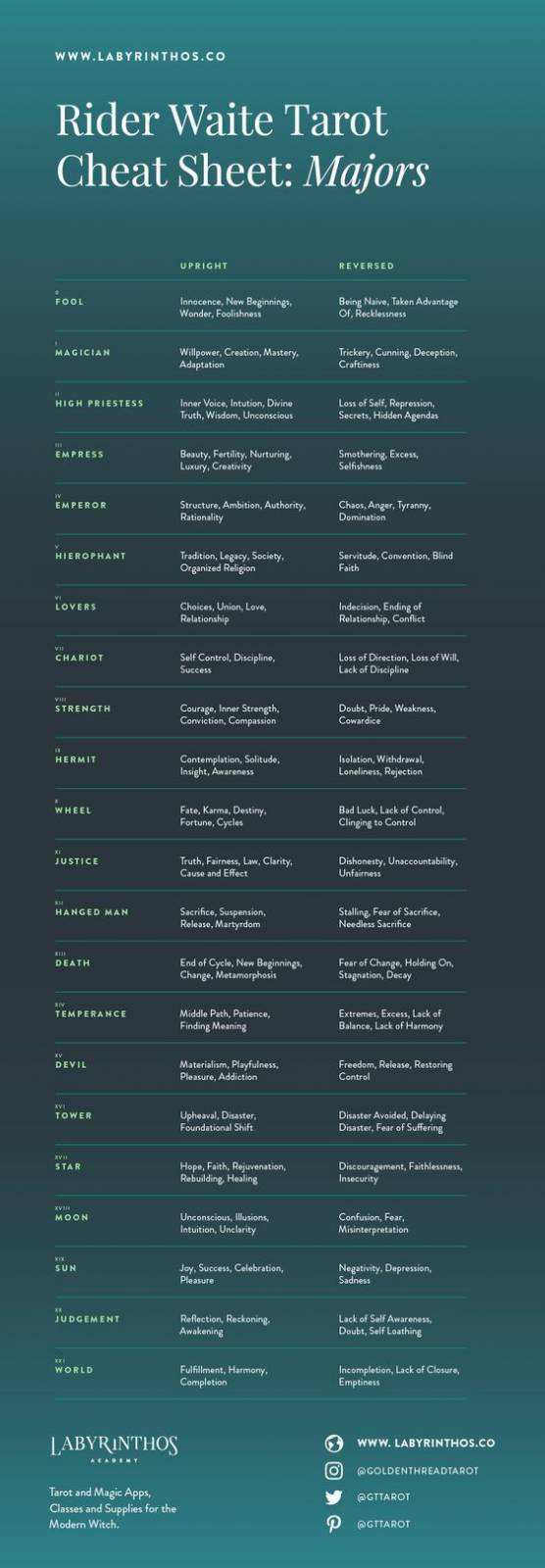Select the UPRIGHT column header
This screenshot has width=545, height=1568.
coord(204,266)
